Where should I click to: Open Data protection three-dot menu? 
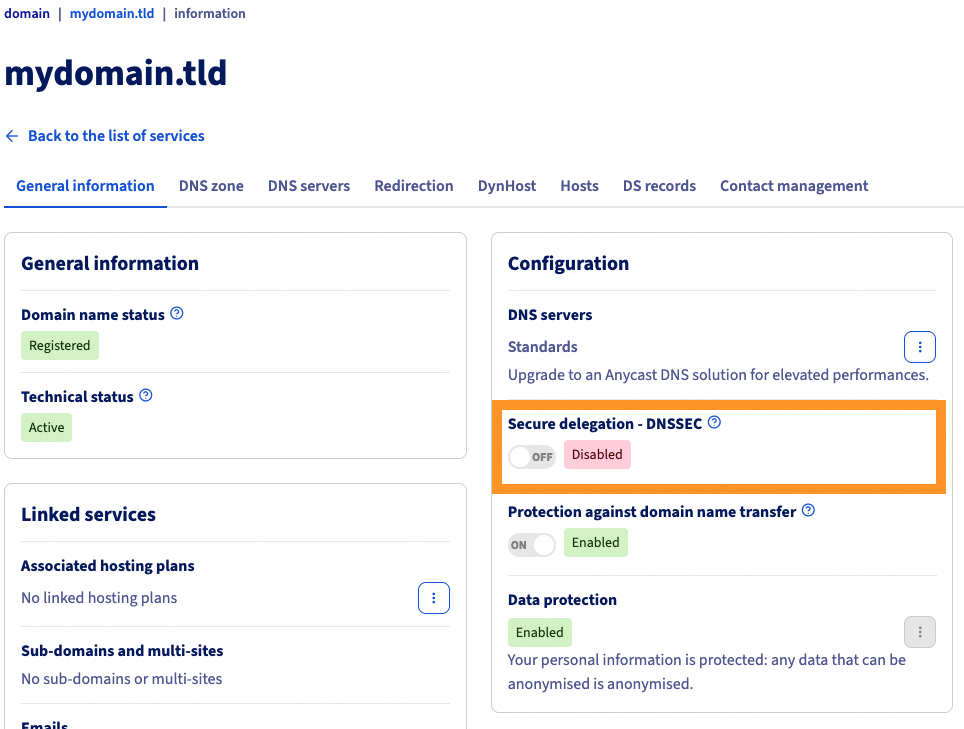coord(919,632)
